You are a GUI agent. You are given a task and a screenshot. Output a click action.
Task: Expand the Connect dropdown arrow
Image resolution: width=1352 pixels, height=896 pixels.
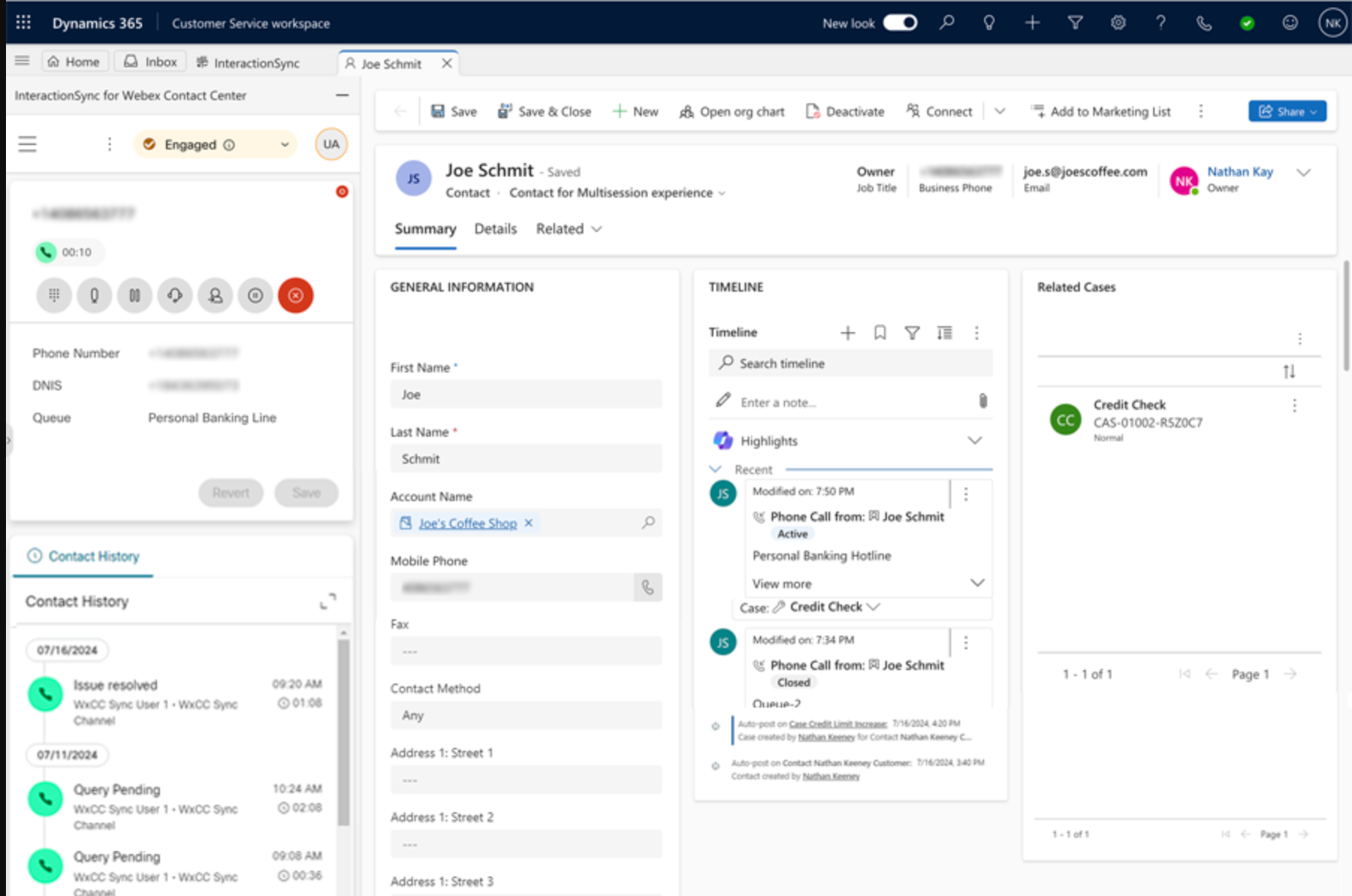(1000, 111)
